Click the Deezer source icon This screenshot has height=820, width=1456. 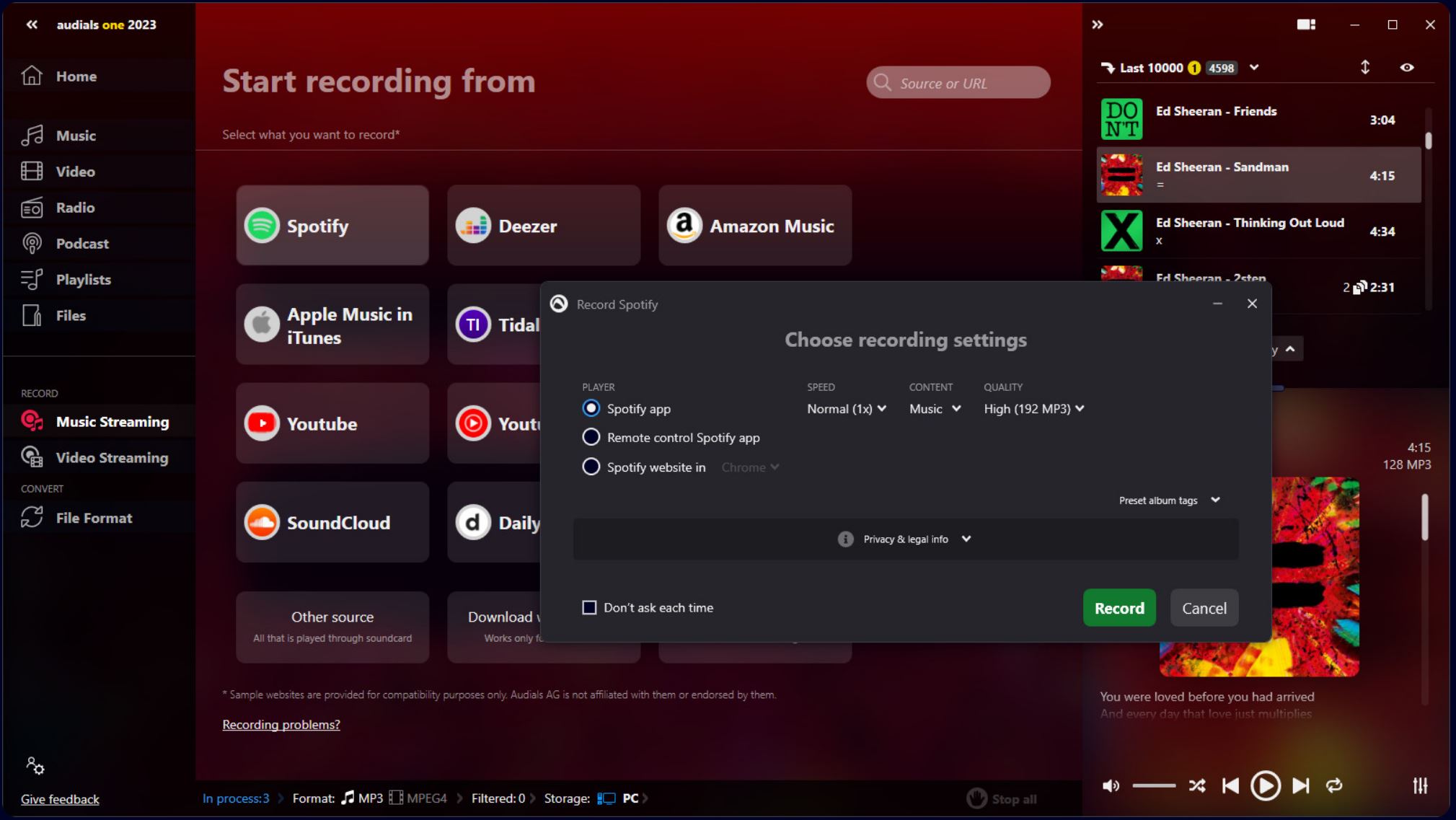tap(474, 226)
